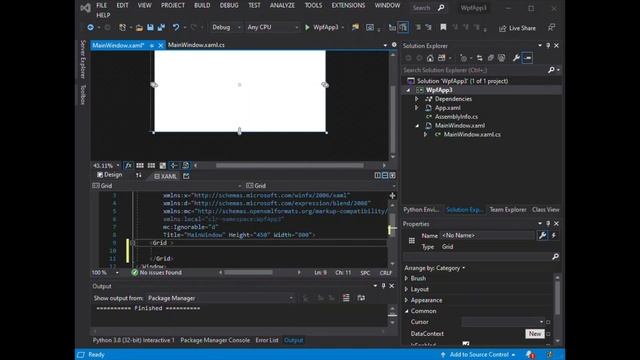Toggle word wrap in the Output window
The width and height of the screenshot is (640, 360).
(x=361, y=298)
